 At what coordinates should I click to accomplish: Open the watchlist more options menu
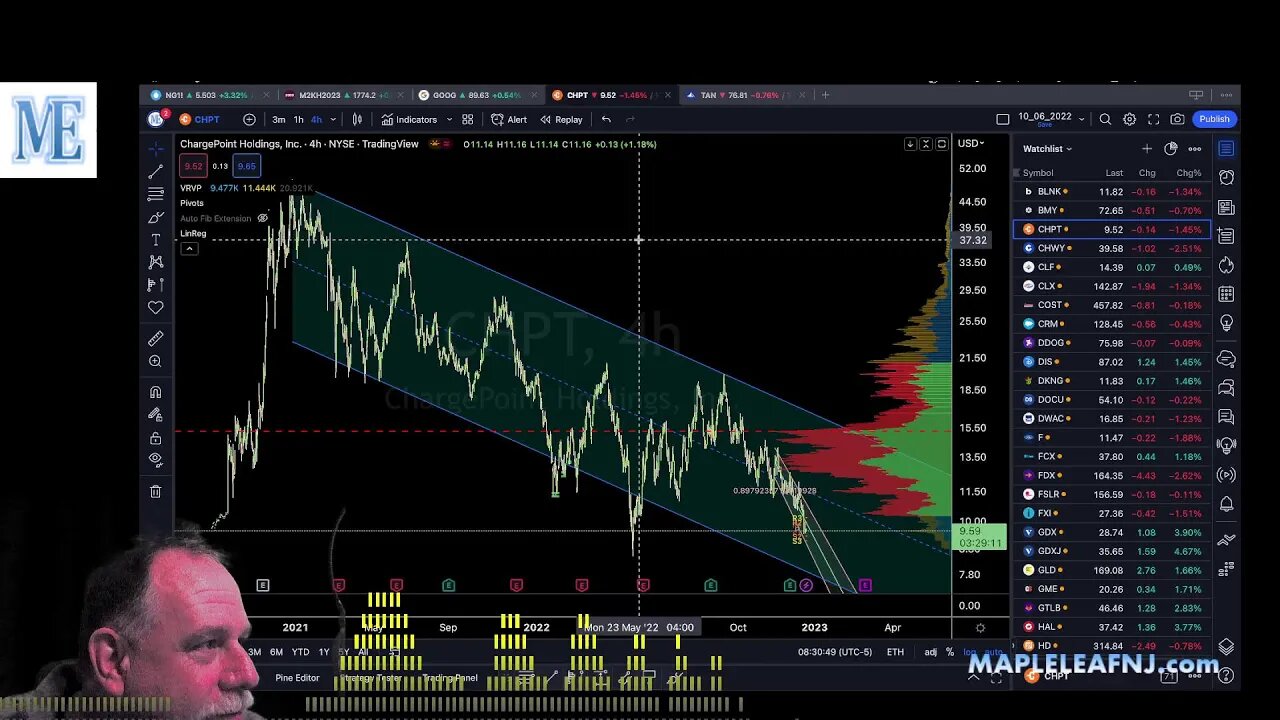(1195, 149)
